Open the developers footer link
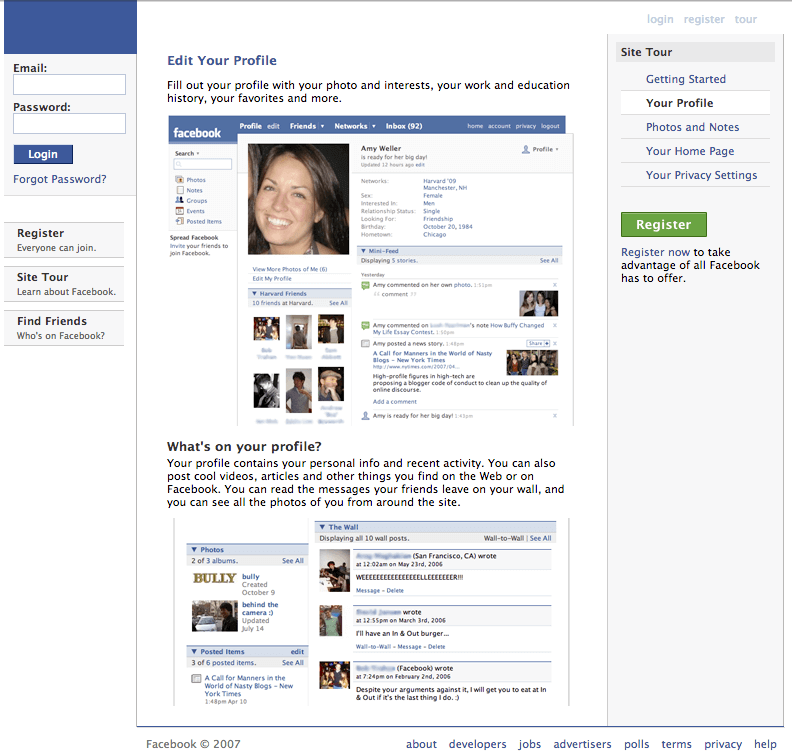This screenshot has width=792, height=755. coord(477,744)
